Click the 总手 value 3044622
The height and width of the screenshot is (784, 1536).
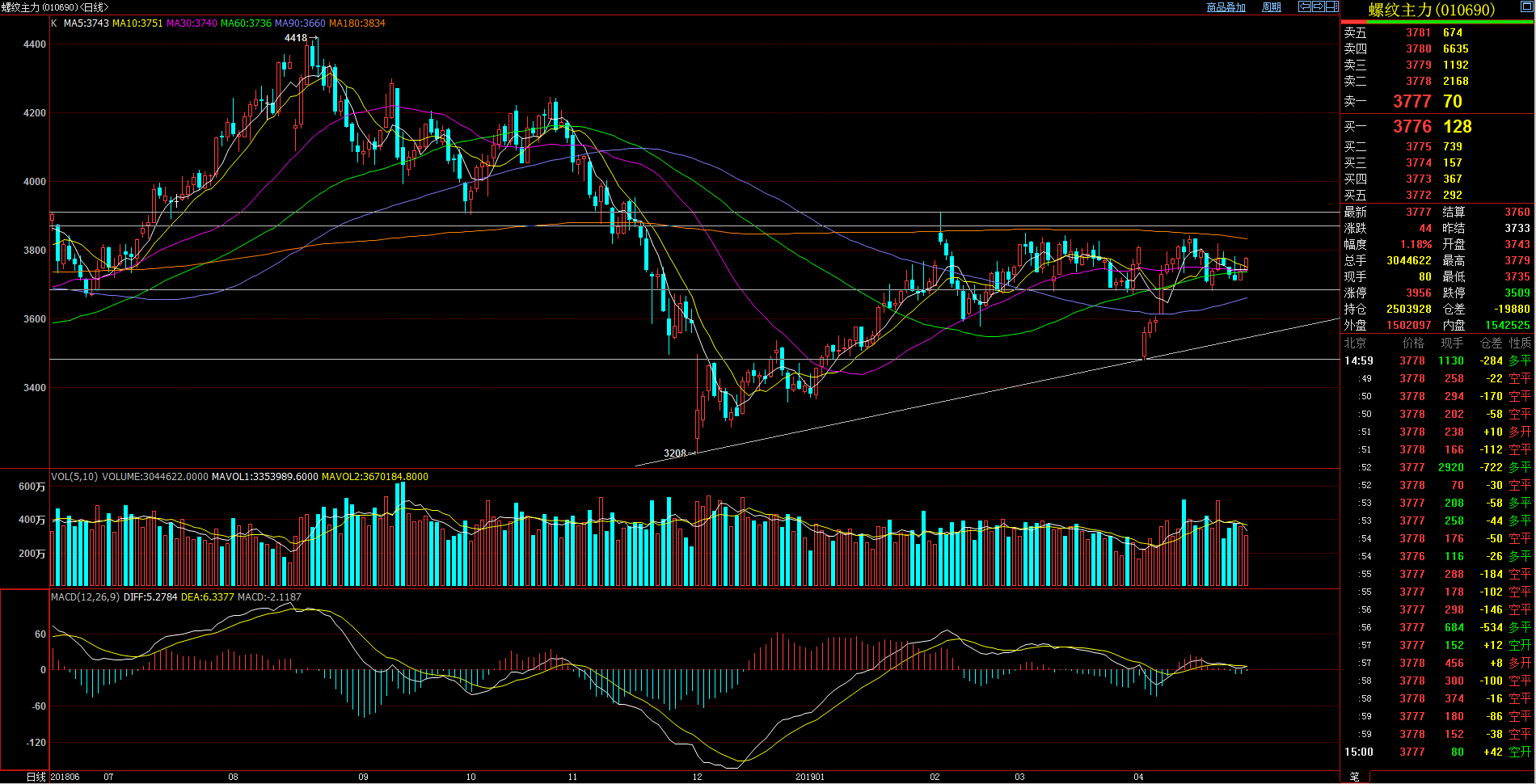click(x=1409, y=261)
